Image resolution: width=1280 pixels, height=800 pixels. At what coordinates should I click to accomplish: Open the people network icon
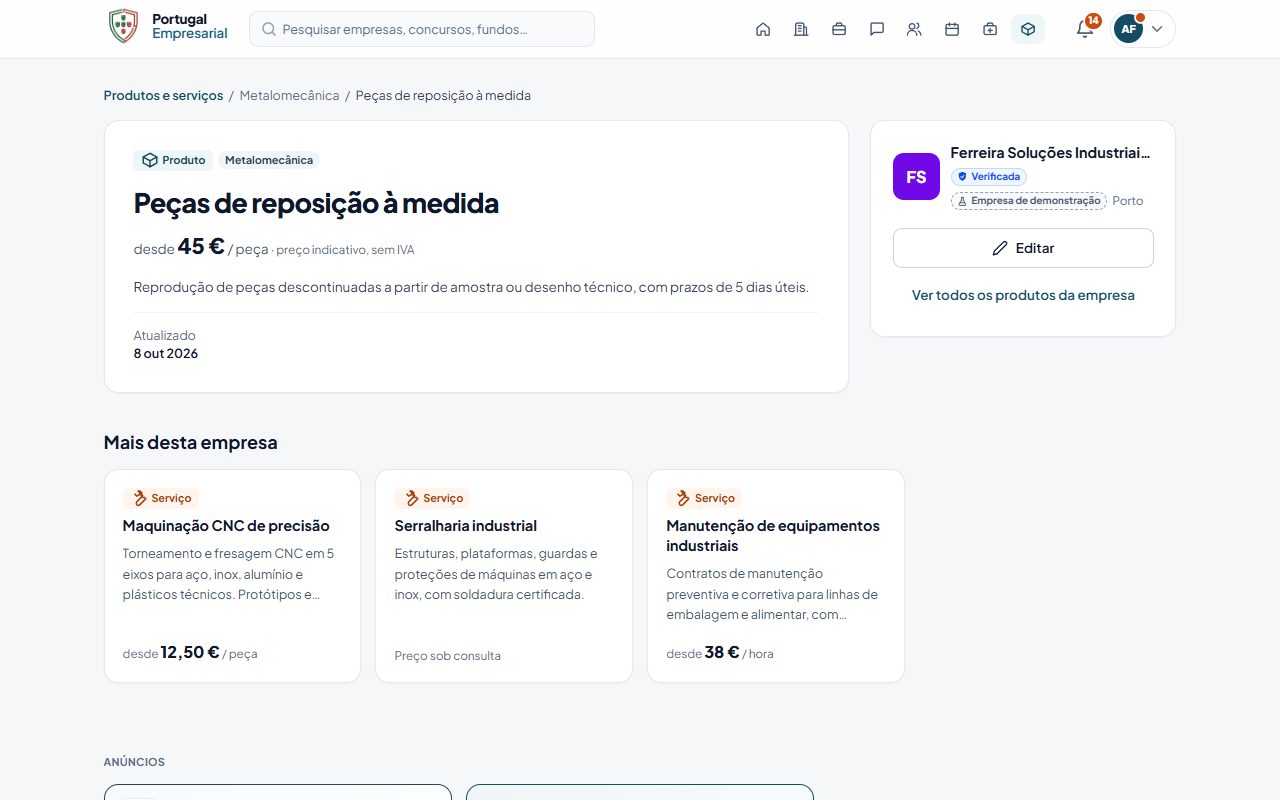(914, 29)
